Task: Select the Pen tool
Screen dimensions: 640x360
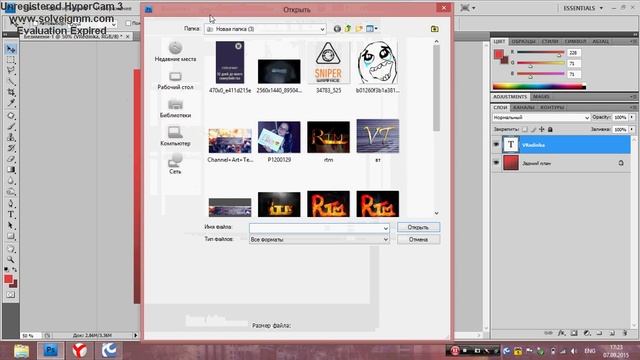Action: [x=11, y=204]
